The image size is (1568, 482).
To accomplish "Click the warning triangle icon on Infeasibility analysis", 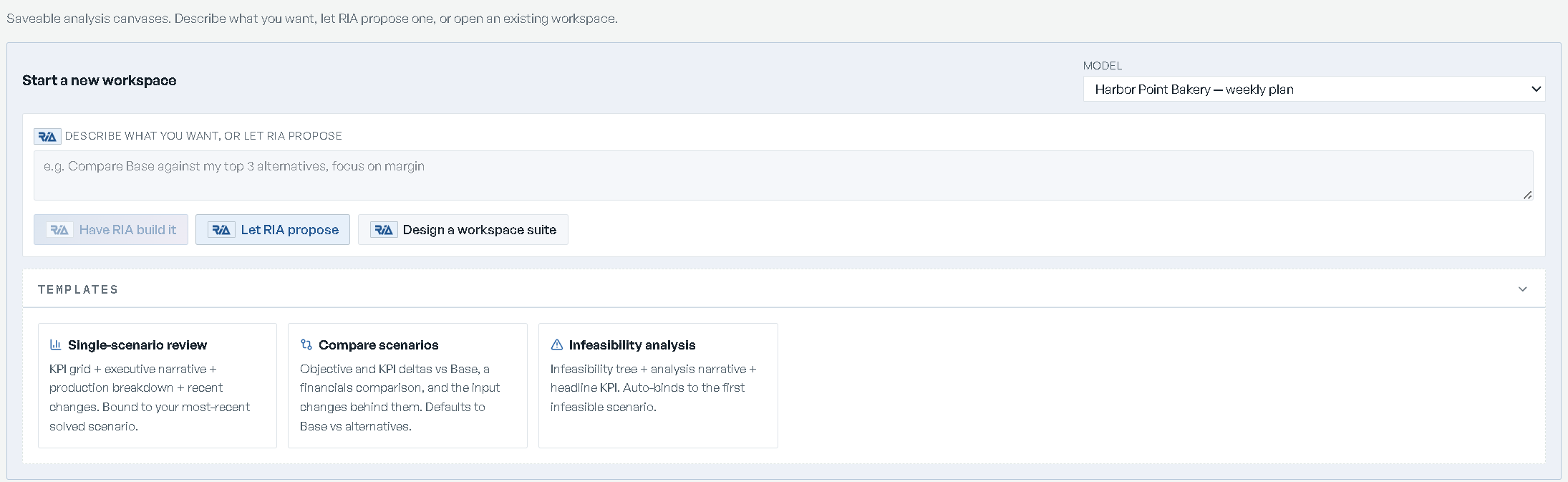I will (x=557, y=344).
